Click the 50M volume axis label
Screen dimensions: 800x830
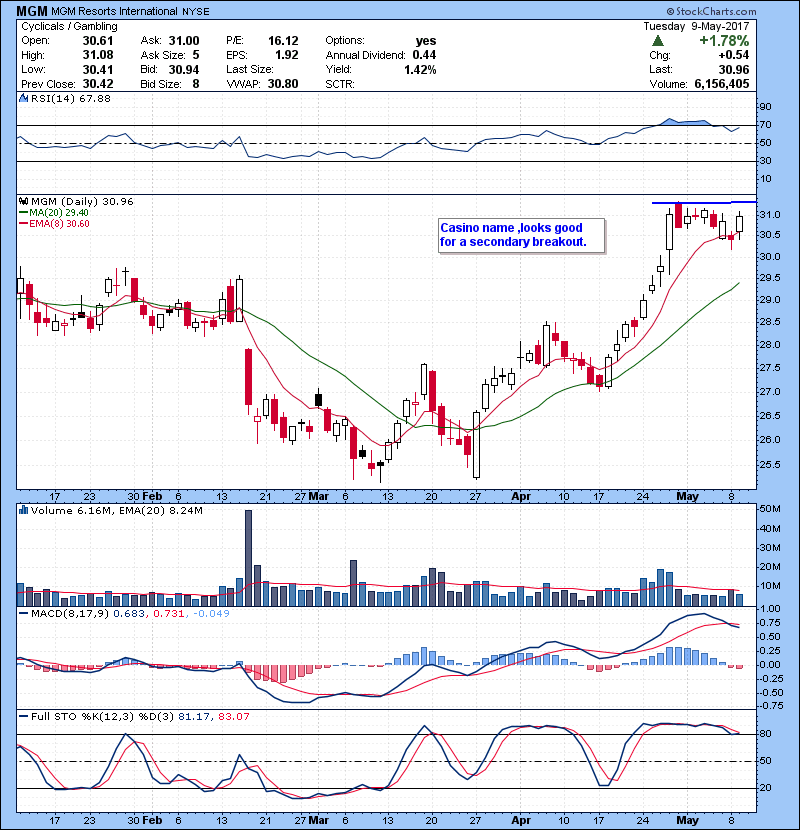770,509
